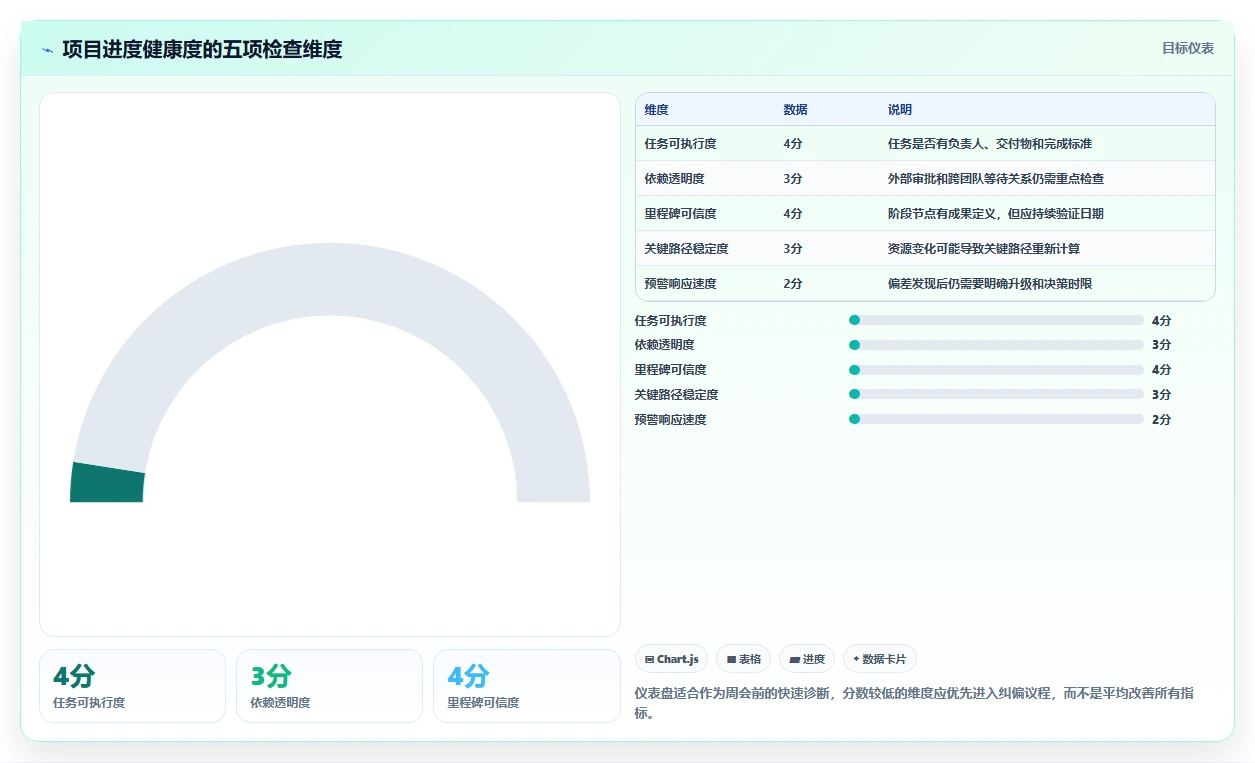This screenshot has height=763, width=1255.
Task: Click the 里程碑可信度 progress bar
Action: 996,370
